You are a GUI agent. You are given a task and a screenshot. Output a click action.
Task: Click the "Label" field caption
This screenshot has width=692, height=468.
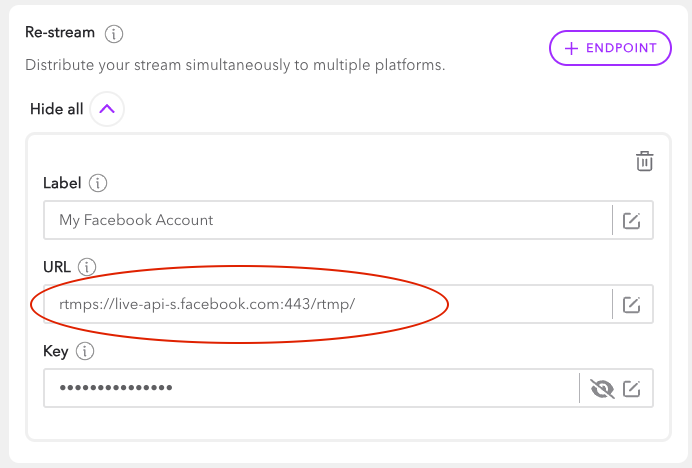click(x=62, y=183)
